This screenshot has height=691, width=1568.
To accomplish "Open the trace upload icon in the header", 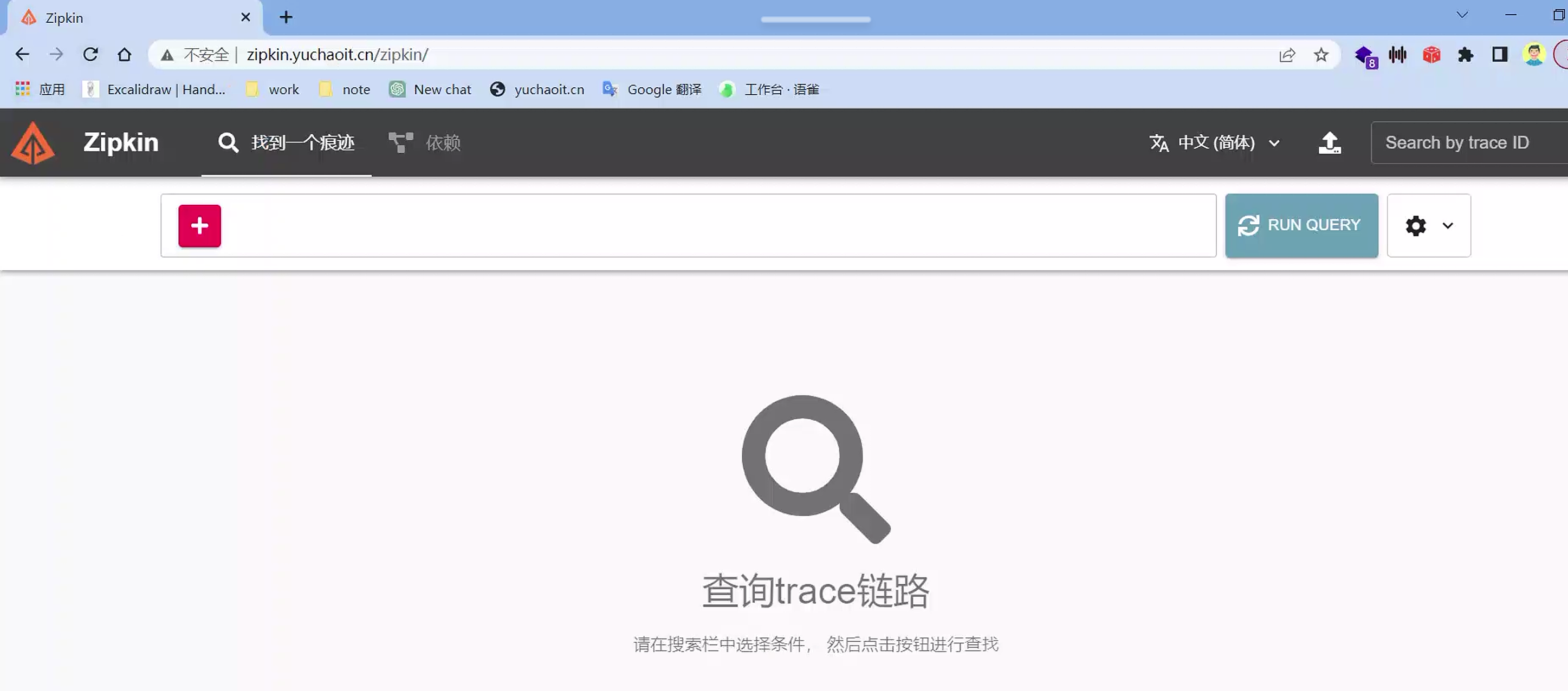I will [1331, 142].
